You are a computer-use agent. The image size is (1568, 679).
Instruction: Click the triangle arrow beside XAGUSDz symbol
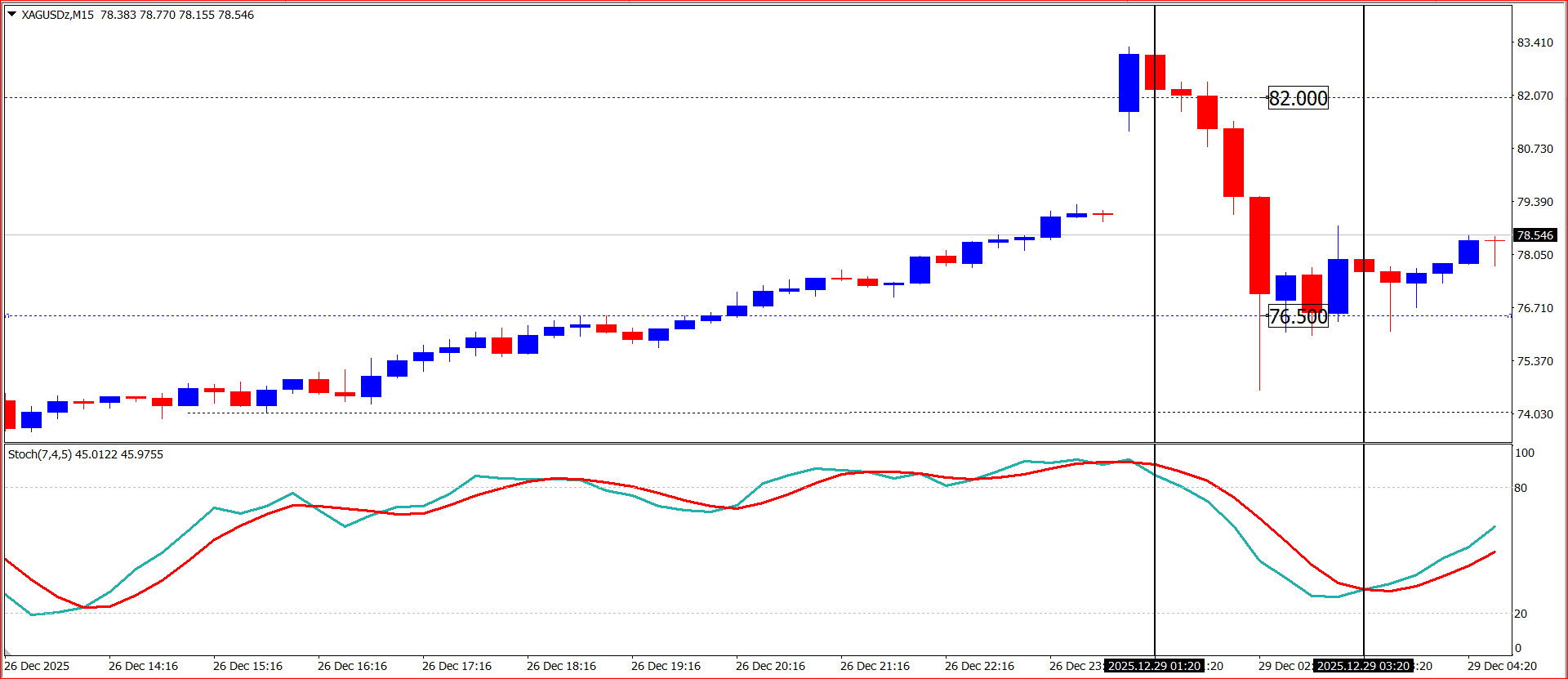pos(11,15)
